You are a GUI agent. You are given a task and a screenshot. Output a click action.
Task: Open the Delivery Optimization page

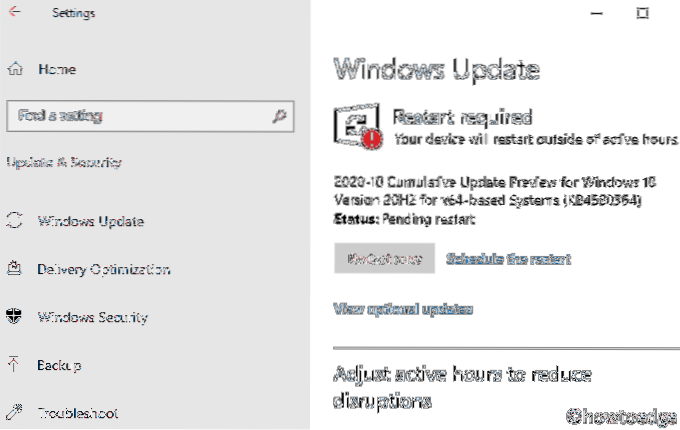[x=103, y=269]
